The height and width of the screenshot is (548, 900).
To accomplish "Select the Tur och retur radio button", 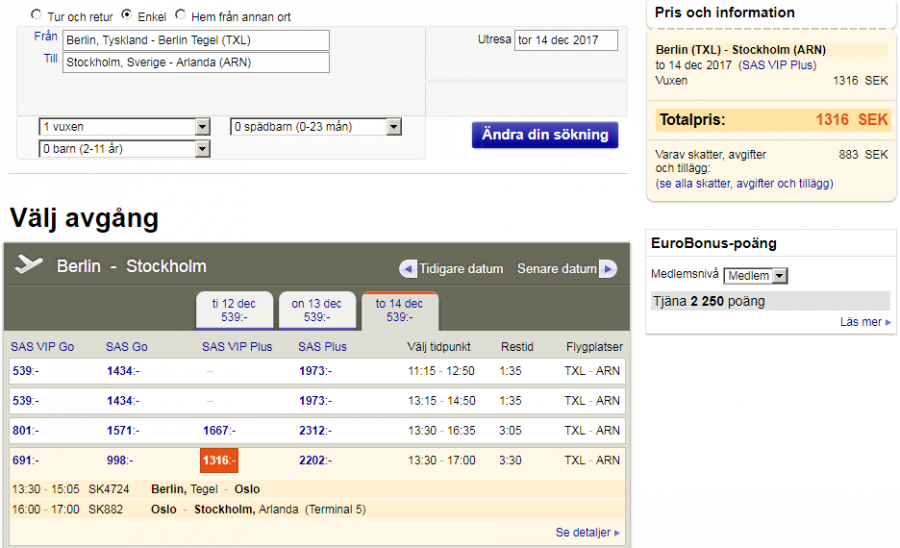I will pos(37,16).
